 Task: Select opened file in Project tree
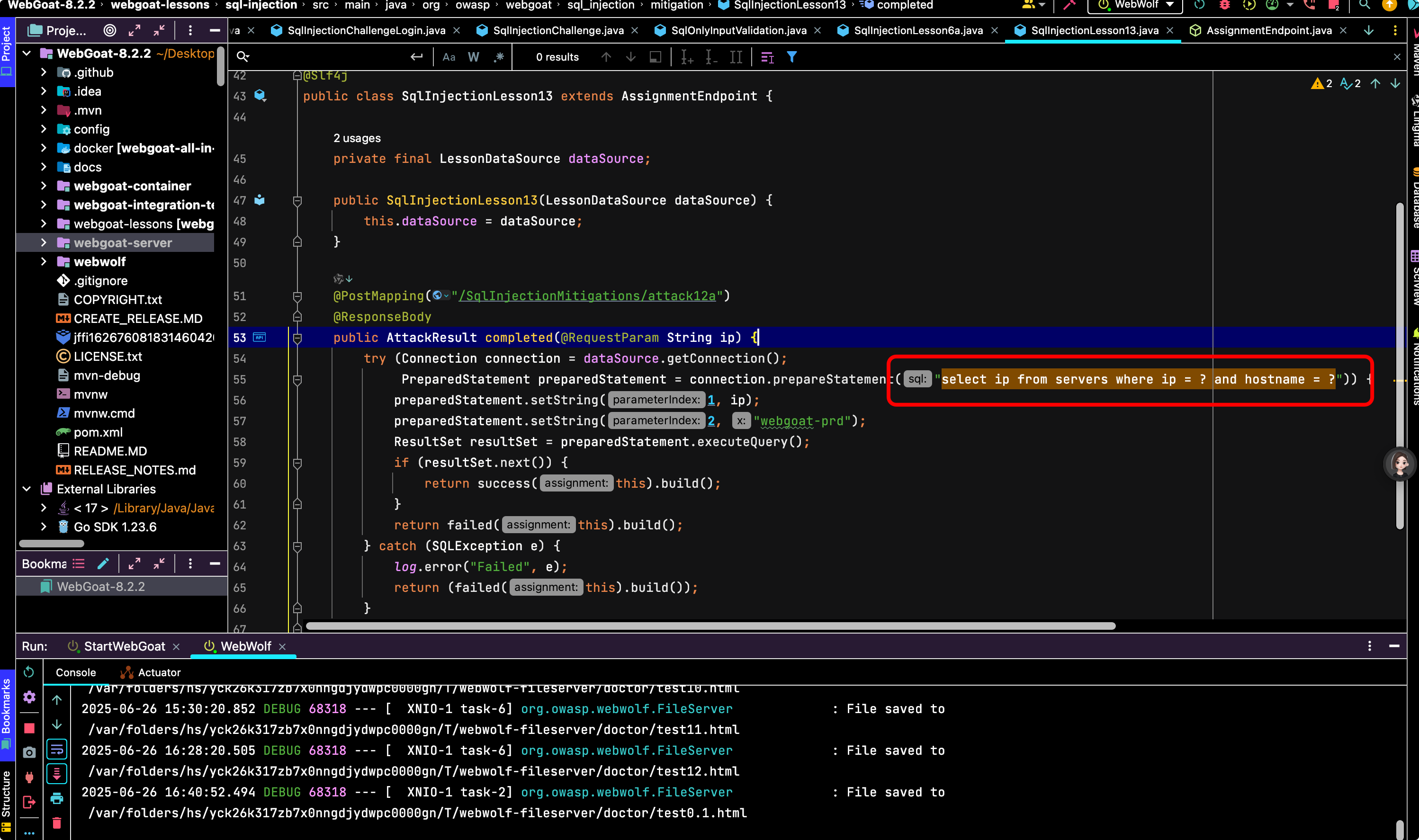tap(110, 31)
